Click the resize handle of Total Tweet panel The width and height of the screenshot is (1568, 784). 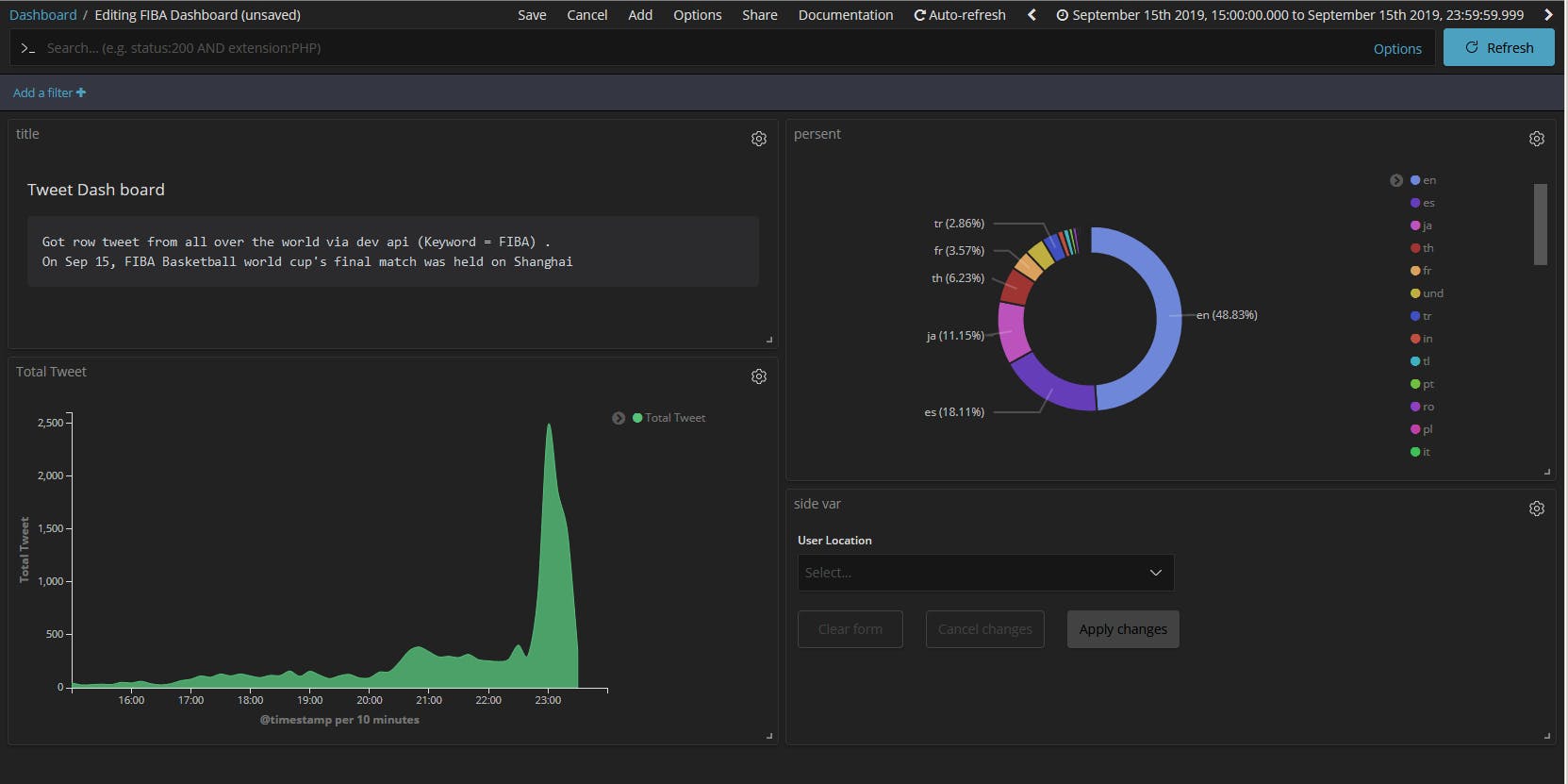(769, 736)
